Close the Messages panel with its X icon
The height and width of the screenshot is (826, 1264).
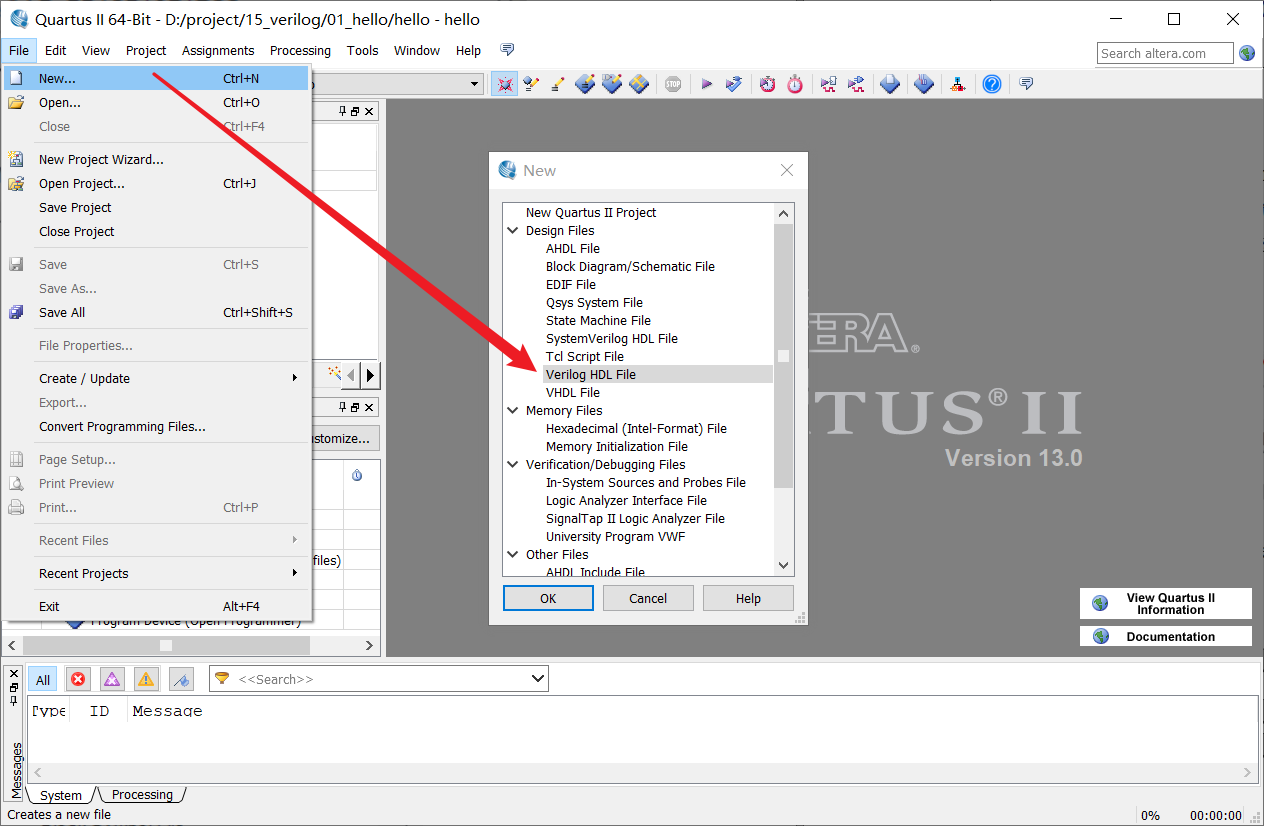(x=14, y=673)
